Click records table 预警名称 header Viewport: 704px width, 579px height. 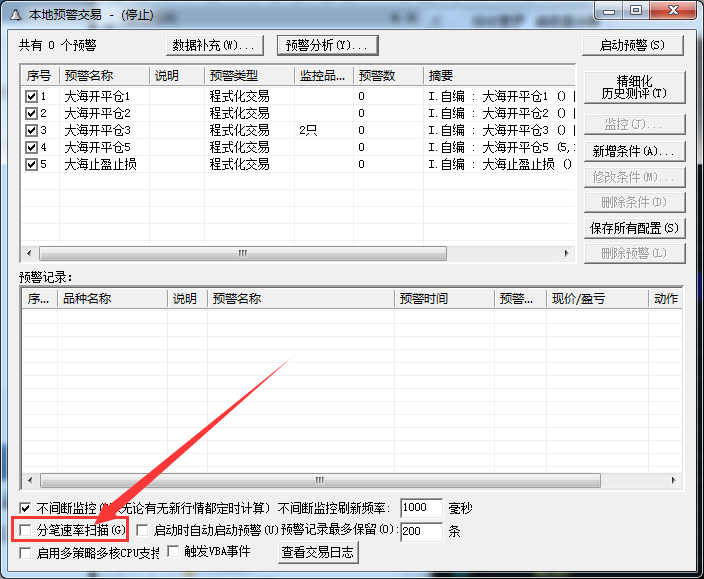tap(301, 298)
